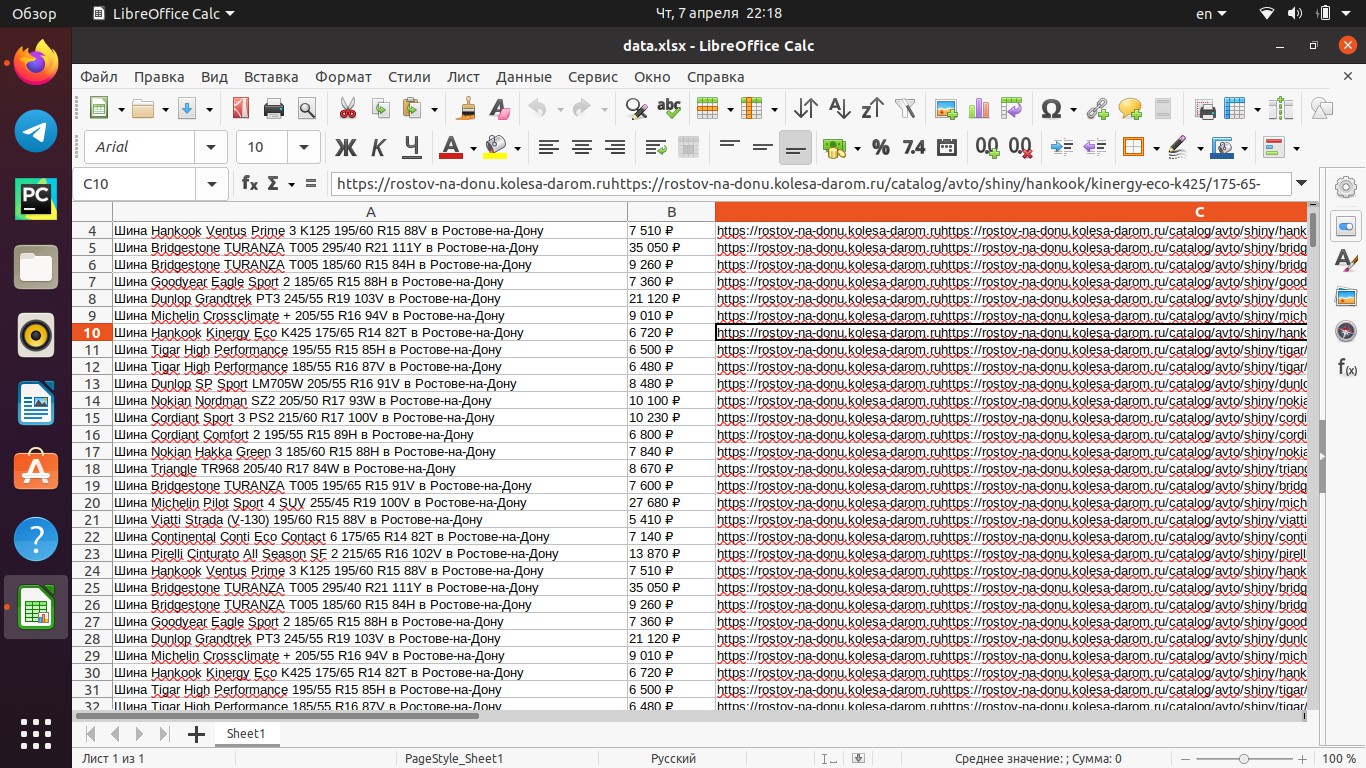Click the Обзор activities button
The image size is (1366, 768).
(x=35, y=14)
